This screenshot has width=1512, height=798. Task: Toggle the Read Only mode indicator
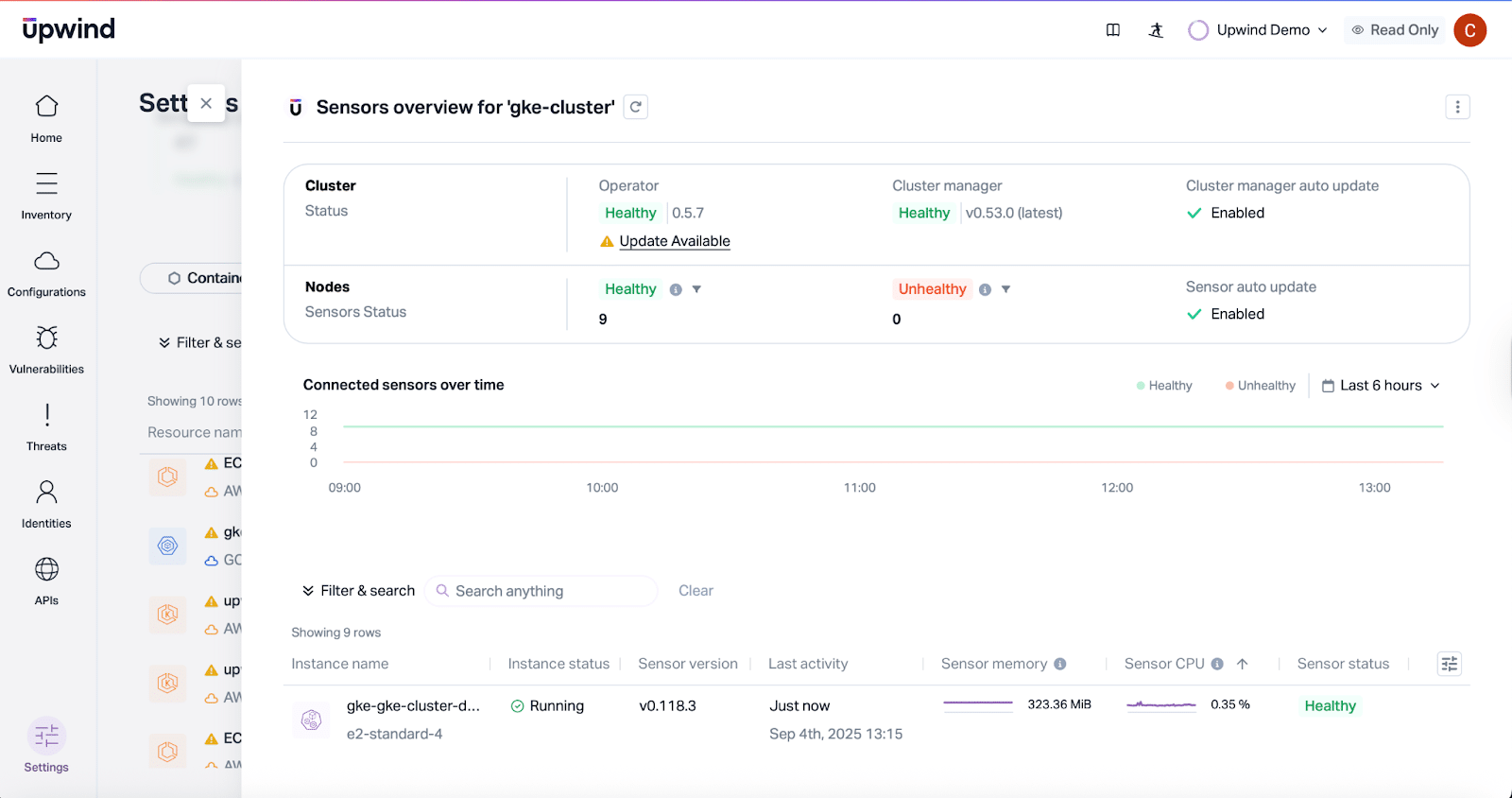click(1395, 30)
